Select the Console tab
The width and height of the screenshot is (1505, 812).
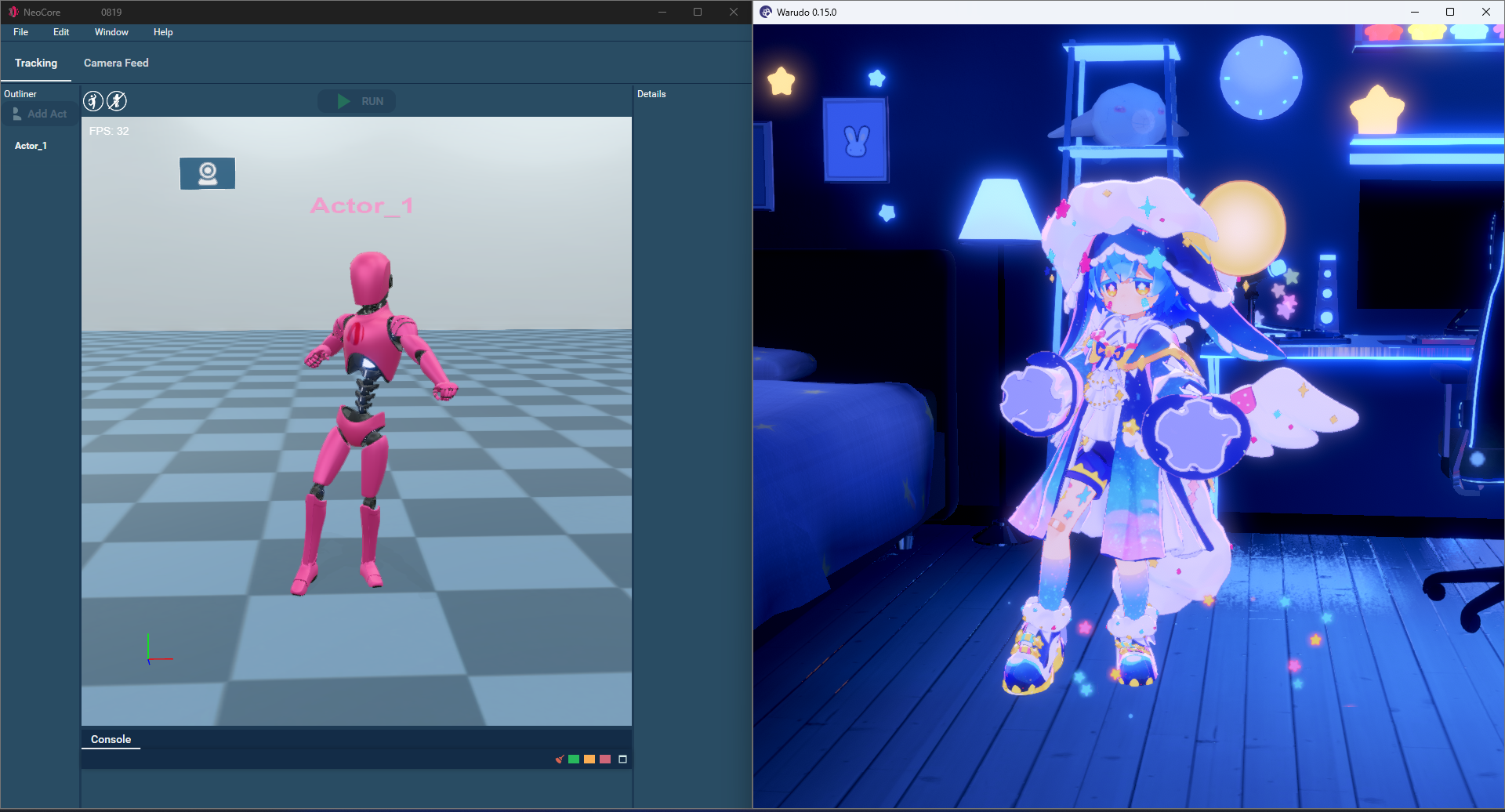coord(111,739)
